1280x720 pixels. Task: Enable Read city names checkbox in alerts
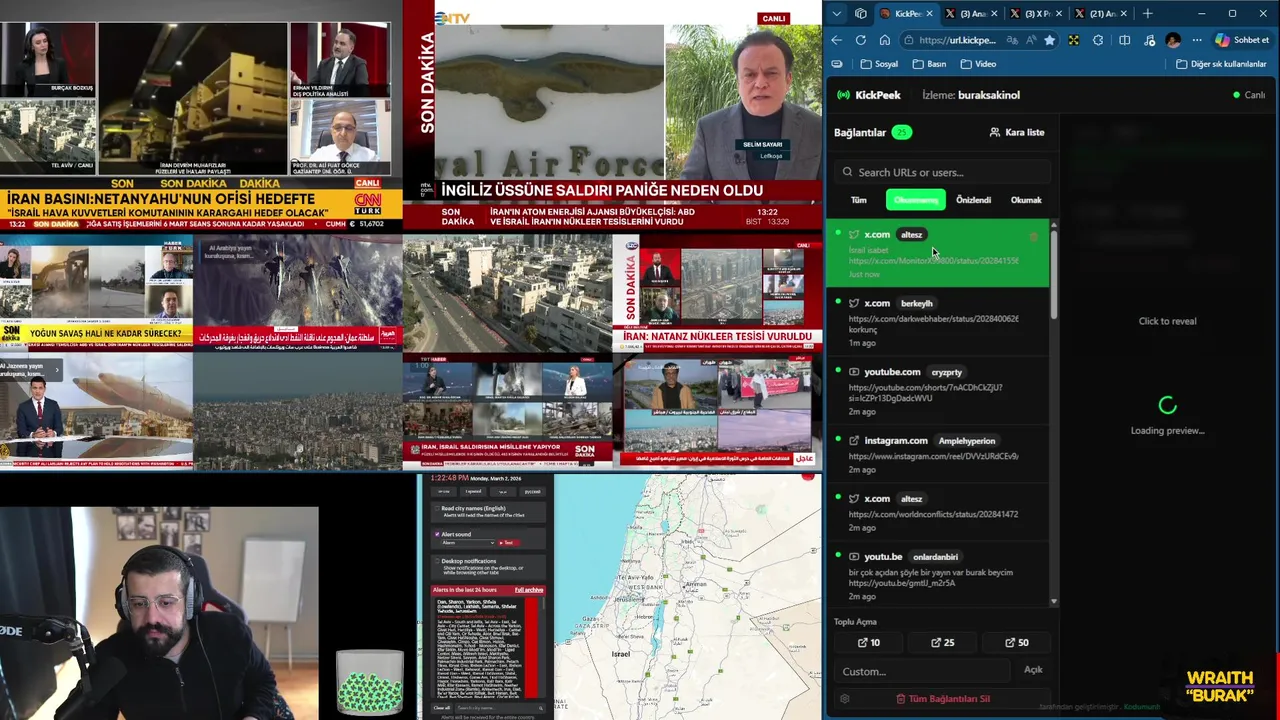pyautogui.click(x=436, y=509)
